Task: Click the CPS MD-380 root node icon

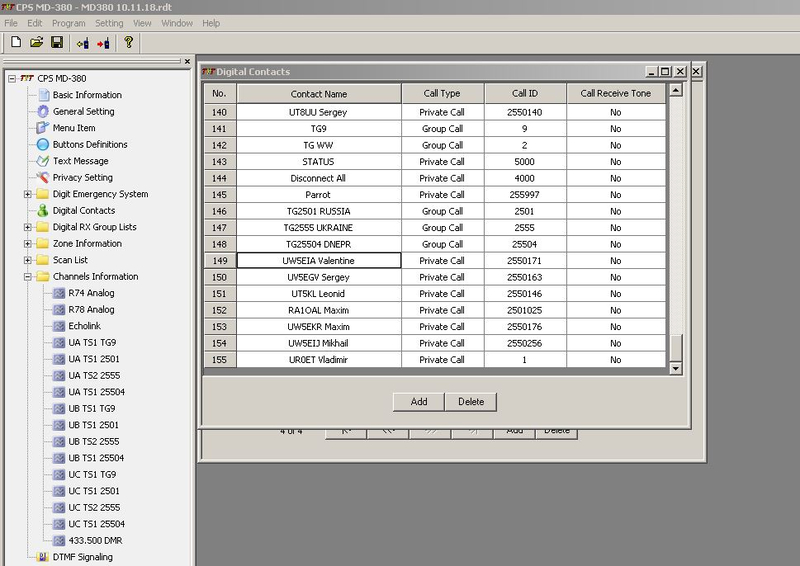Action: 27,78
